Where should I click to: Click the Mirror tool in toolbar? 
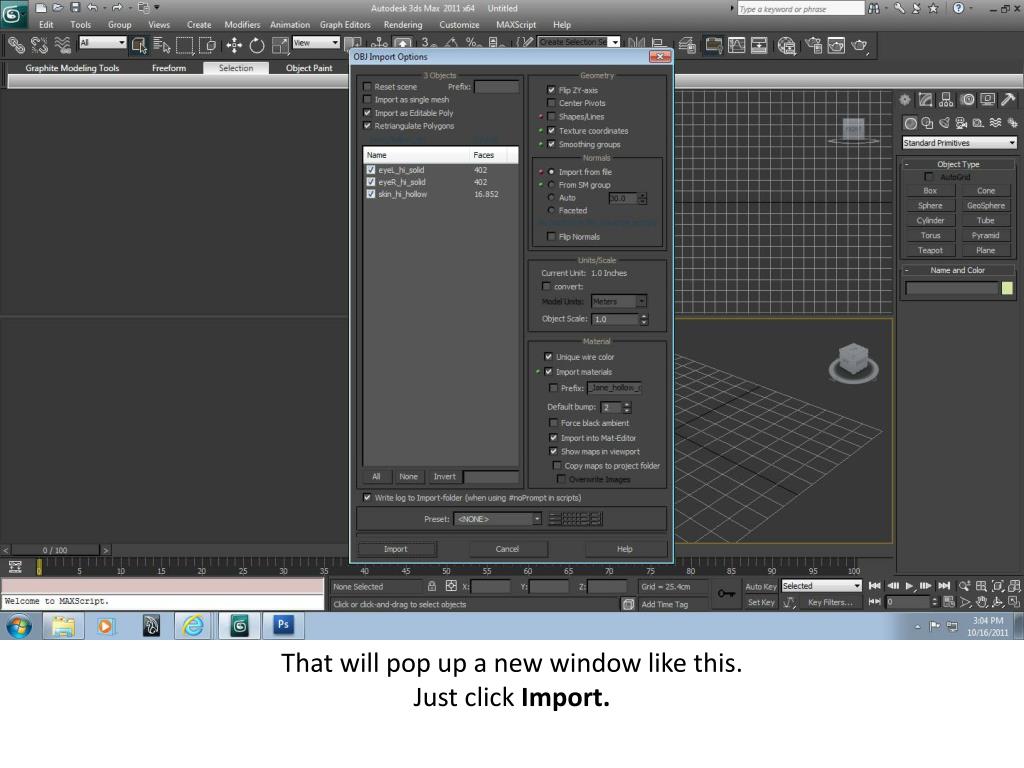636,44
